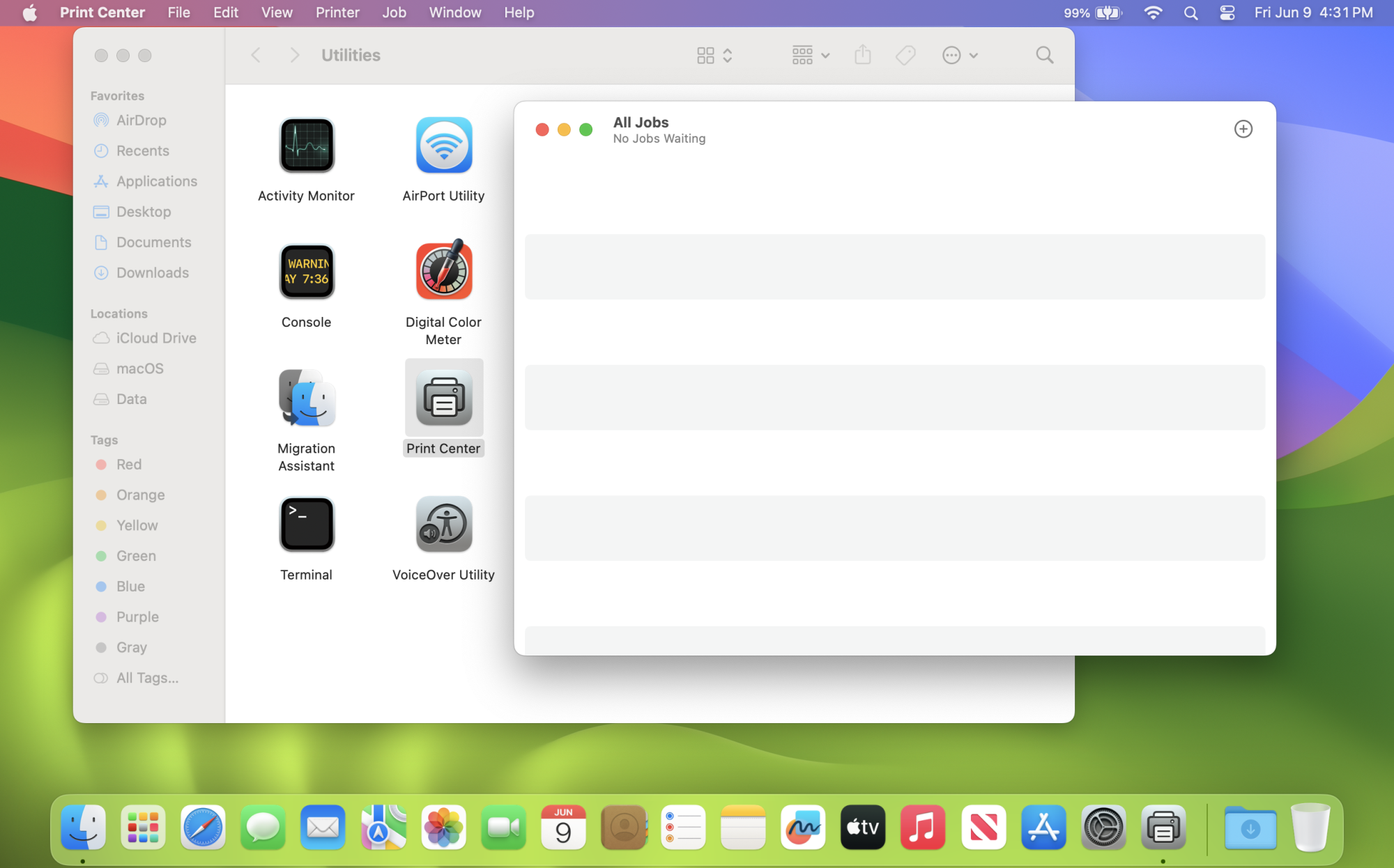
Task: Select the Console app icon
Action: [x=307, y=271]
